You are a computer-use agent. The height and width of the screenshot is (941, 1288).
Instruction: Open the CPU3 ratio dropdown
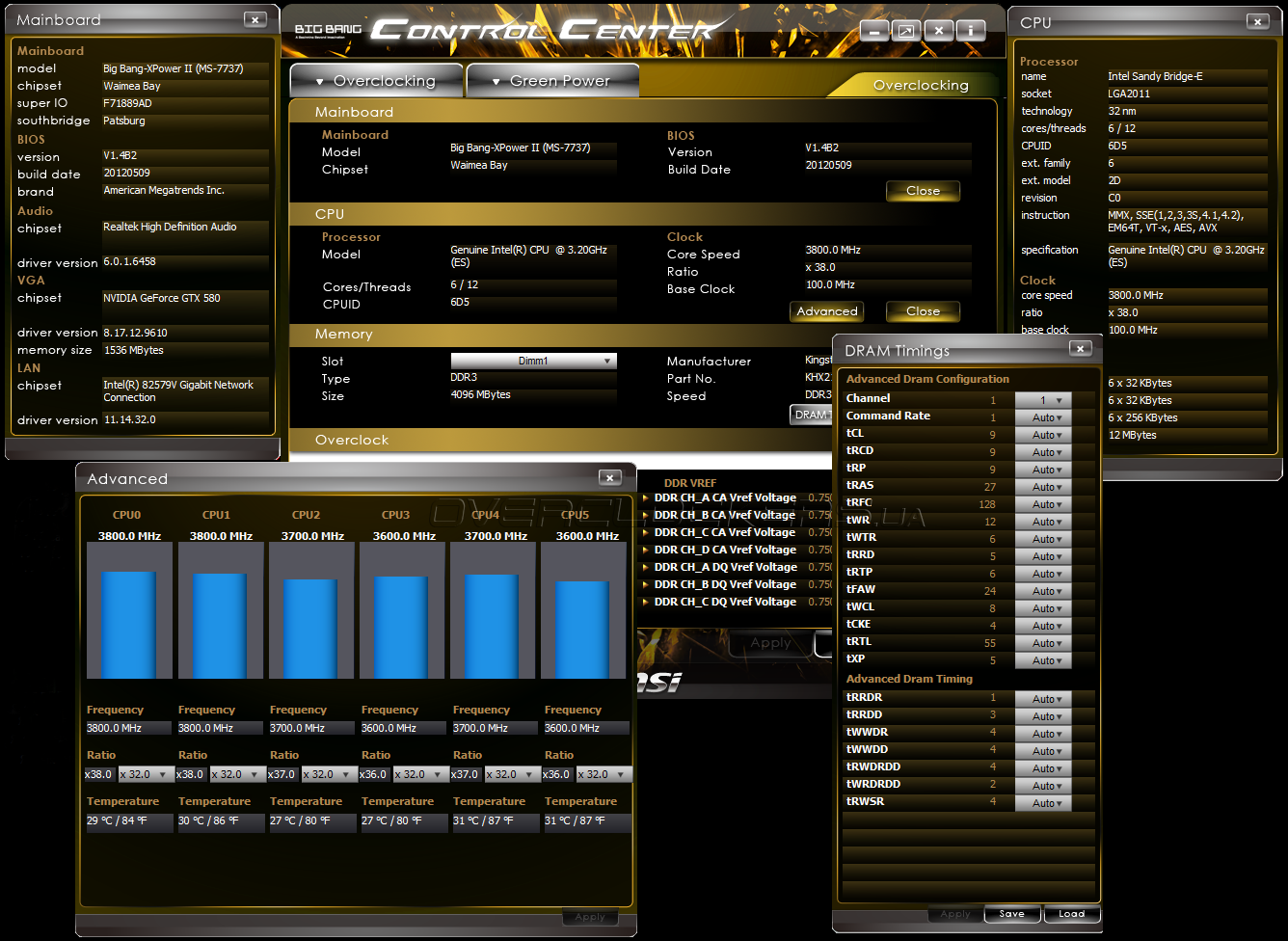coord(420,774)
